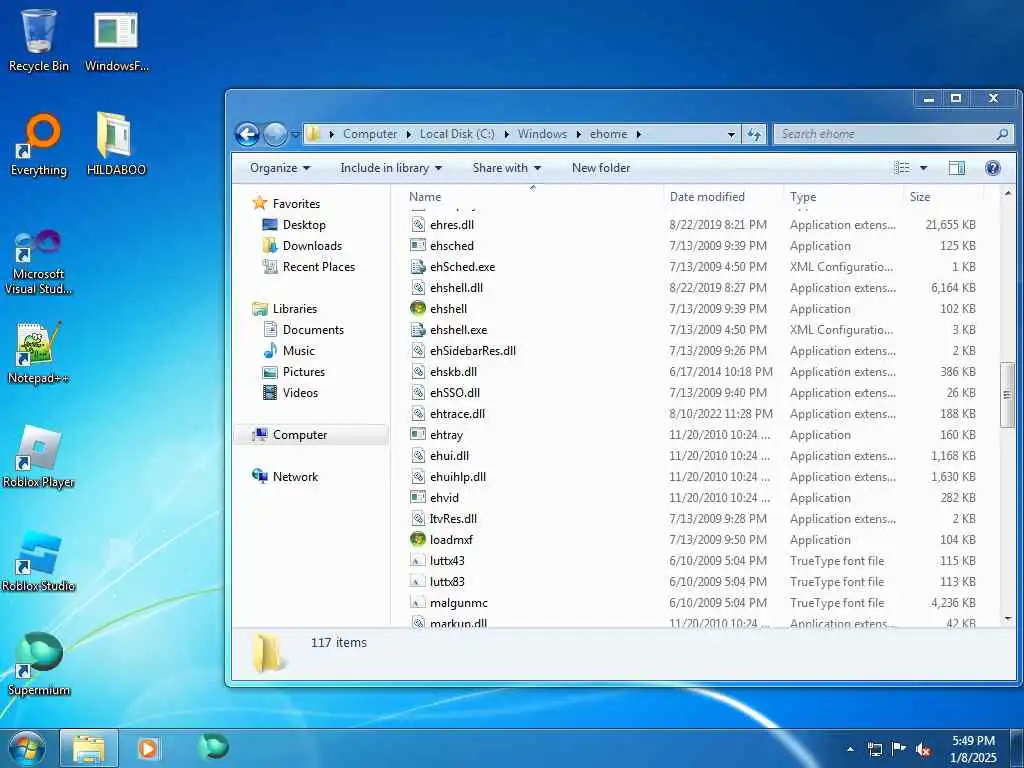The width and height of the screenshot is (1024, 768).
Task: Click the volume muted tray icon
Action: [923, 749]
